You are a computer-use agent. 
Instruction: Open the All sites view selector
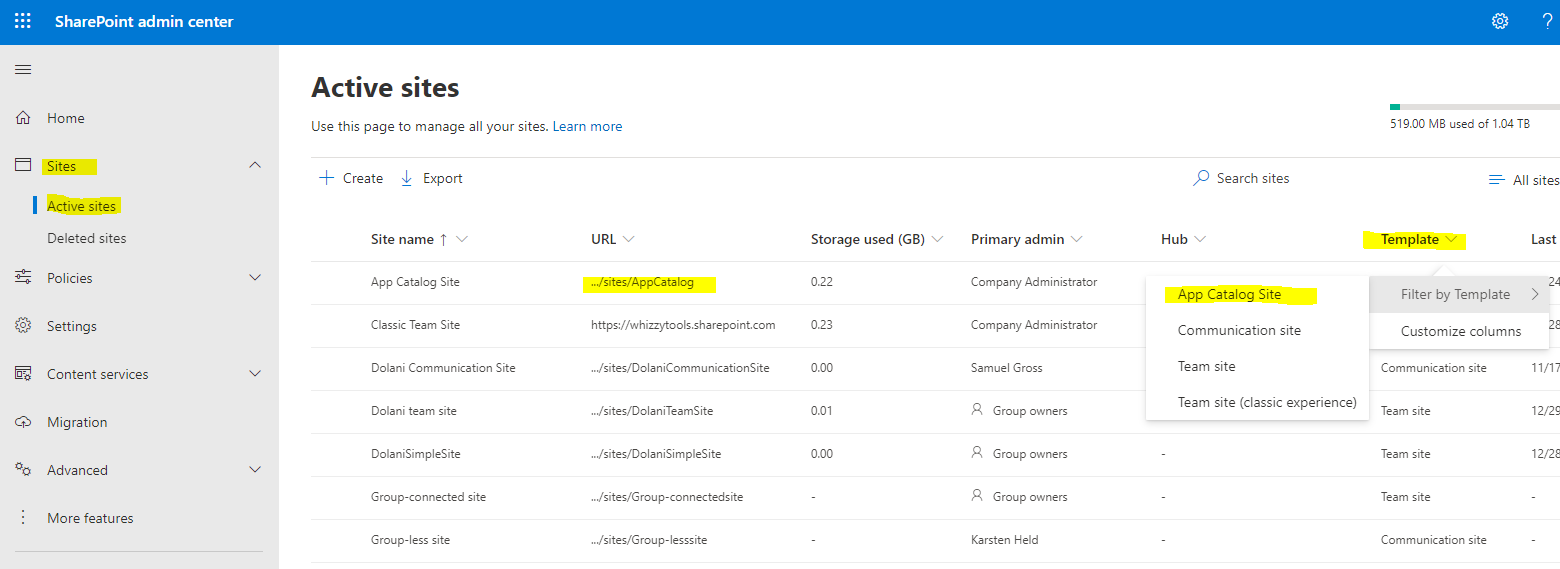(x=1525, y=180)
